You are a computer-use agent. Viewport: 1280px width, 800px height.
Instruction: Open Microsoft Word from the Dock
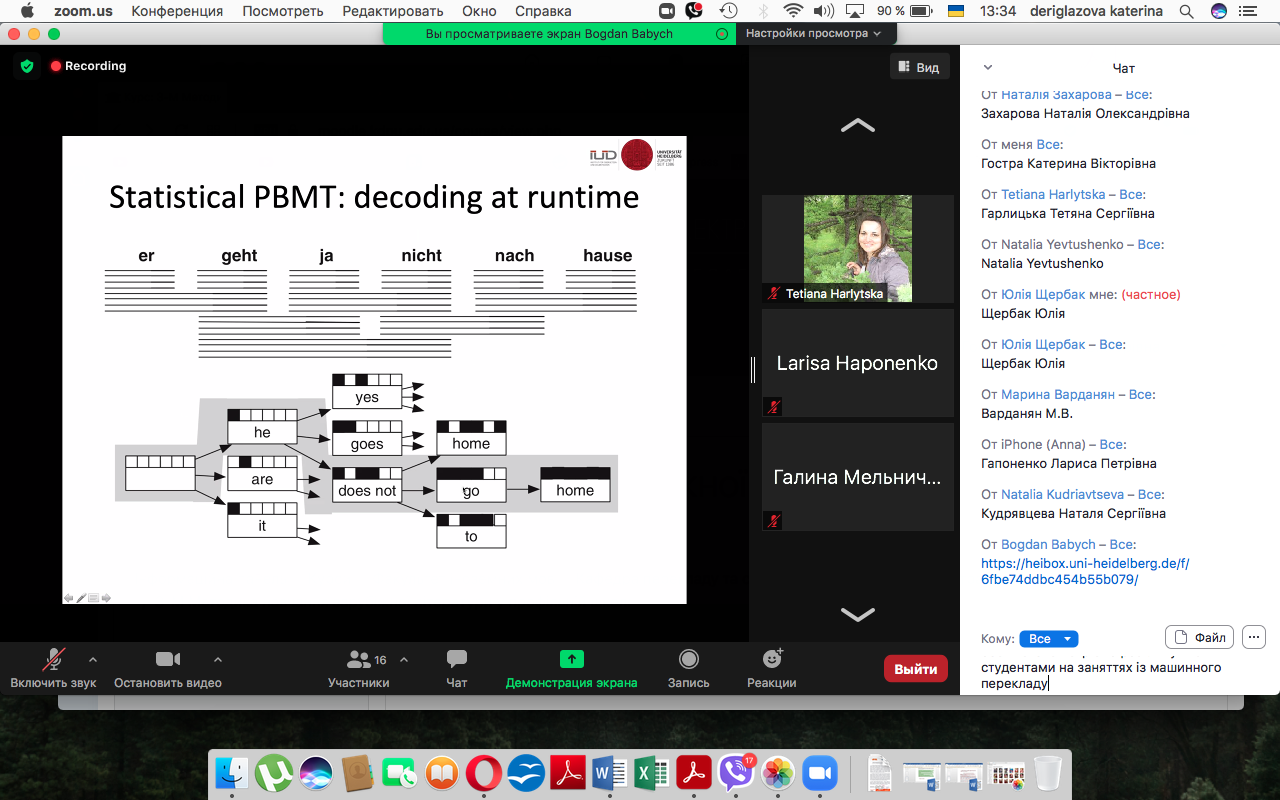609,773
